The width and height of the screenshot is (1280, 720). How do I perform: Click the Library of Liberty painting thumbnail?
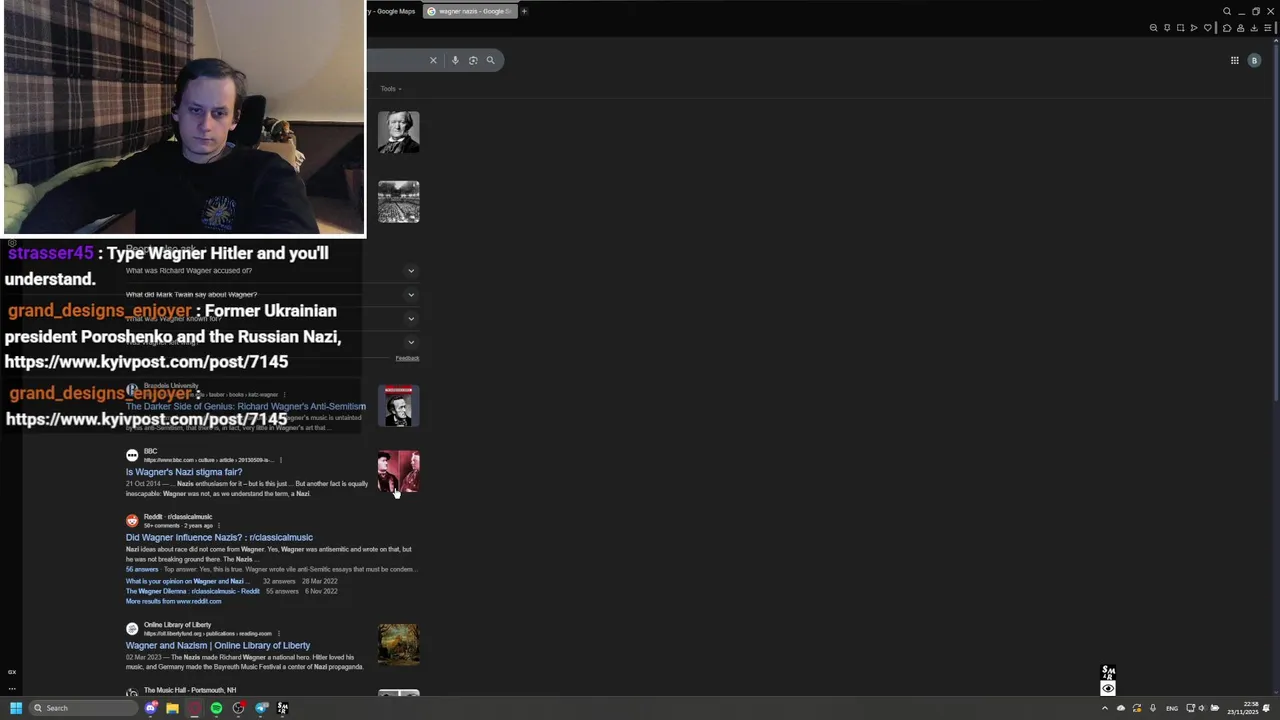[x=398, y=645]
